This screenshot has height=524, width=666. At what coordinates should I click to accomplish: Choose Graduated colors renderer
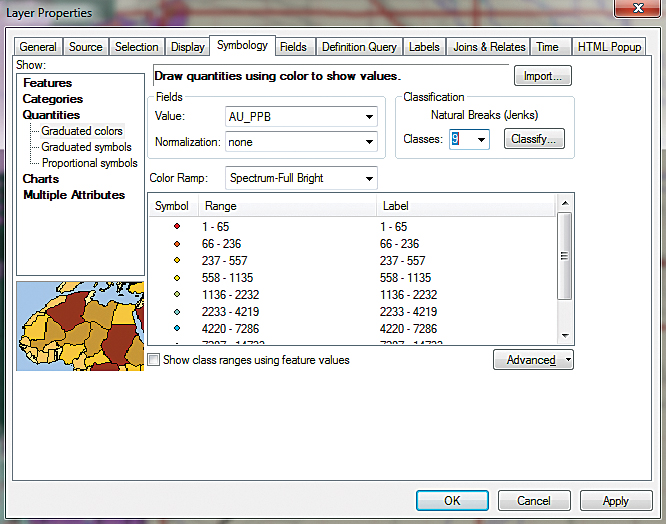pyautogui.click(x=82, y=131)
